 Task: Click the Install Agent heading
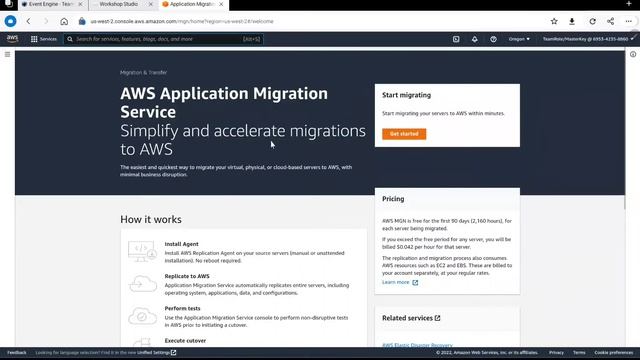click(181, 244)
